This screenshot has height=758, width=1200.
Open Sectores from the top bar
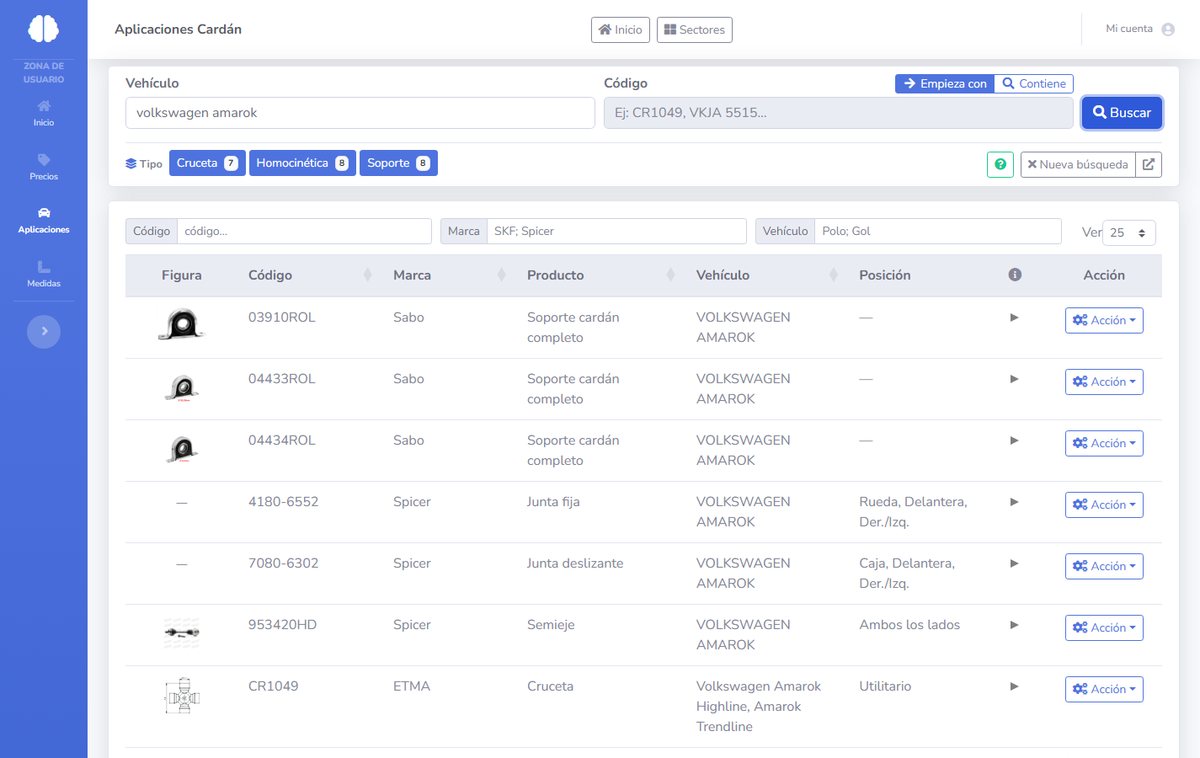point(694,30)
